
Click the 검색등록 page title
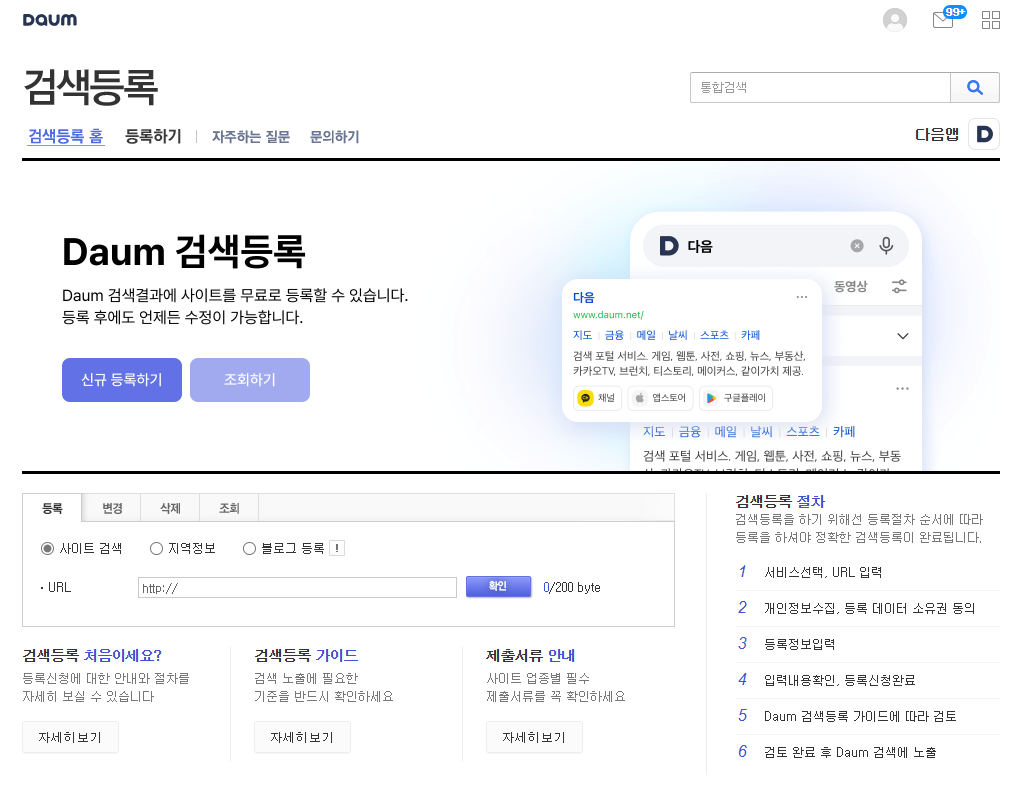click(x=90, y=87)
